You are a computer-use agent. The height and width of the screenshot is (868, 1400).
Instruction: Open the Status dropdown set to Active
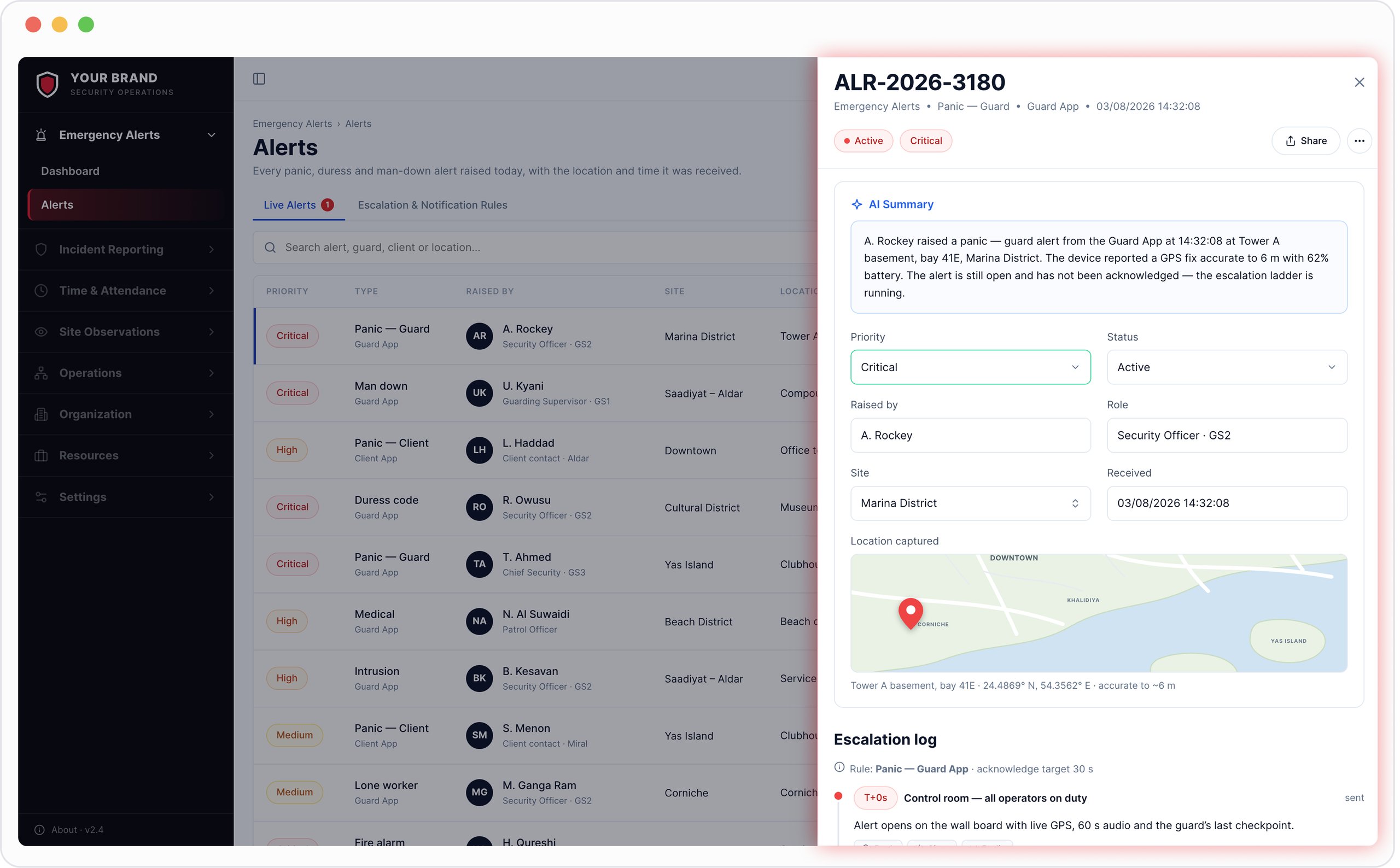pos(1227,367)
